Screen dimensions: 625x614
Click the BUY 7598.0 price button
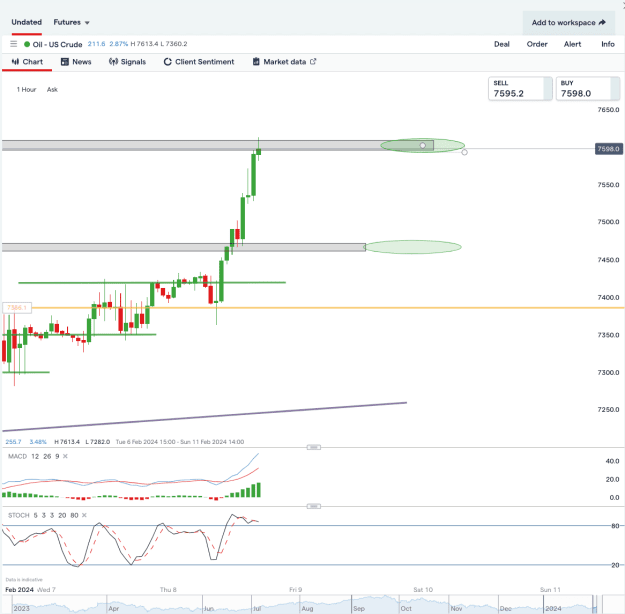(588, 89)
